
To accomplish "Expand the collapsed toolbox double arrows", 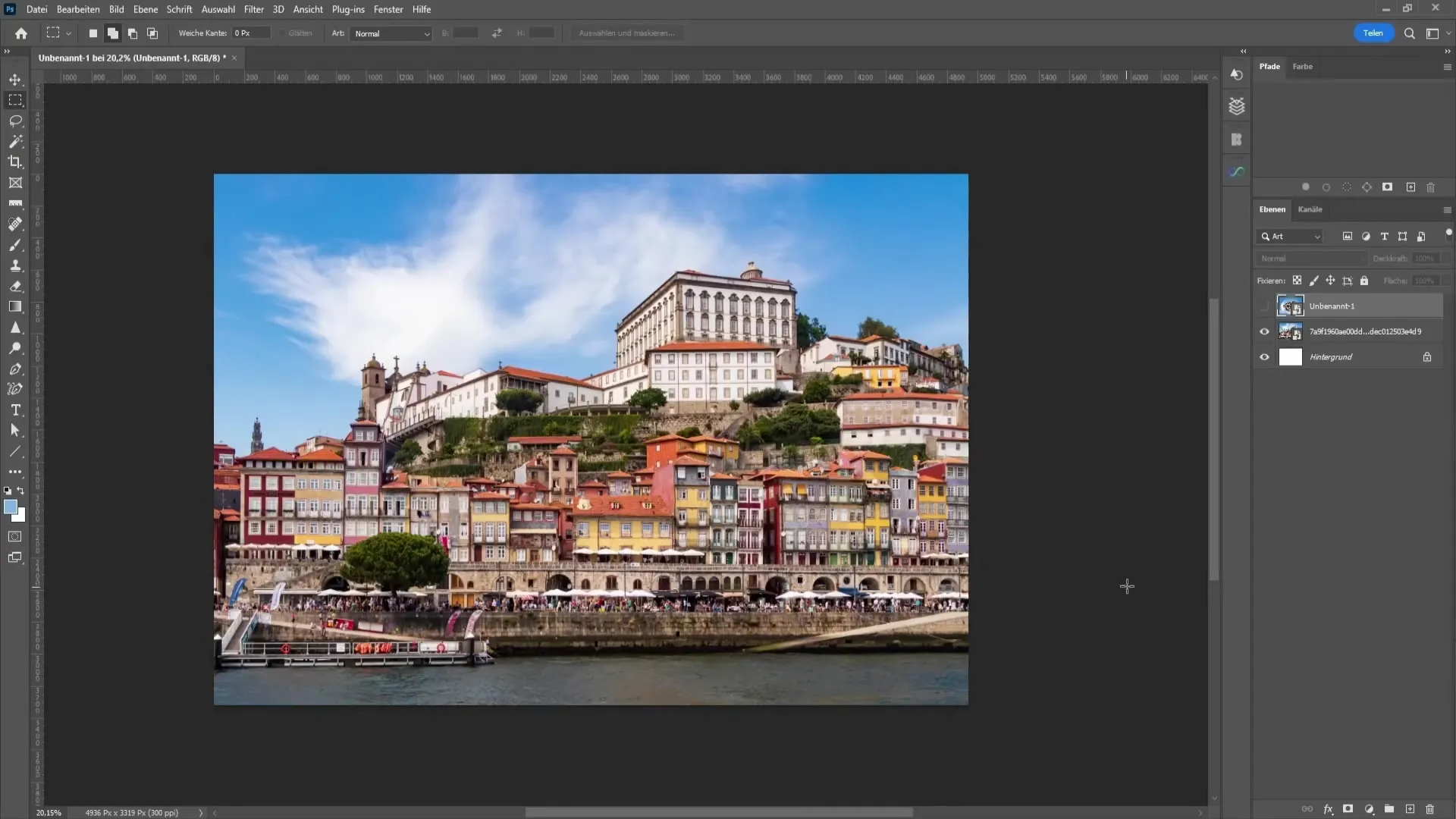I will pyautogui.click(x=7, y=51).
